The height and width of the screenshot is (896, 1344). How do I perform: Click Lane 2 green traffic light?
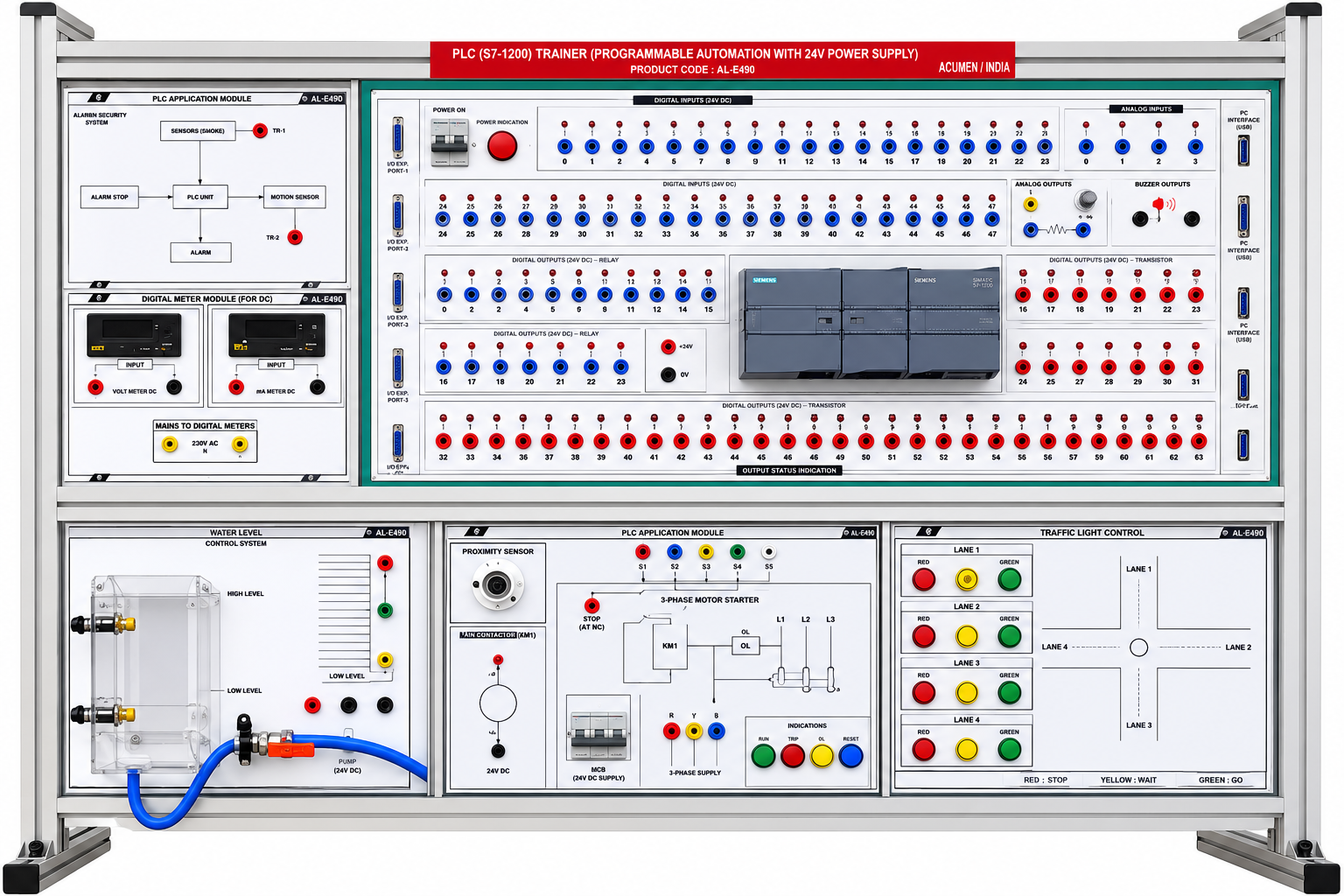(x=1010, y=636)
